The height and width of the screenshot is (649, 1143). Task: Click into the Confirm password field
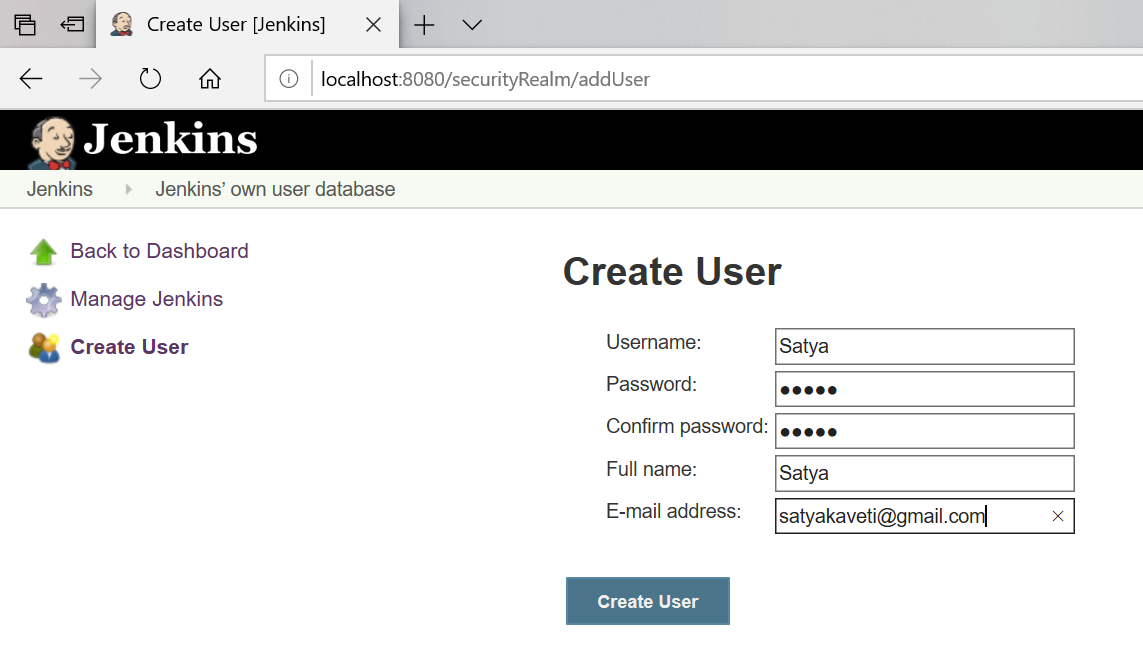[923, 431]
